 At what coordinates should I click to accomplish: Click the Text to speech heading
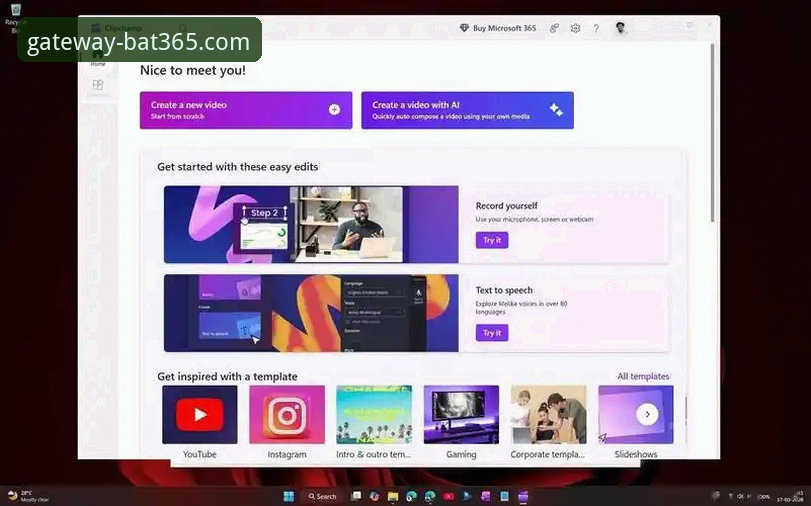[x=504, y=290]
